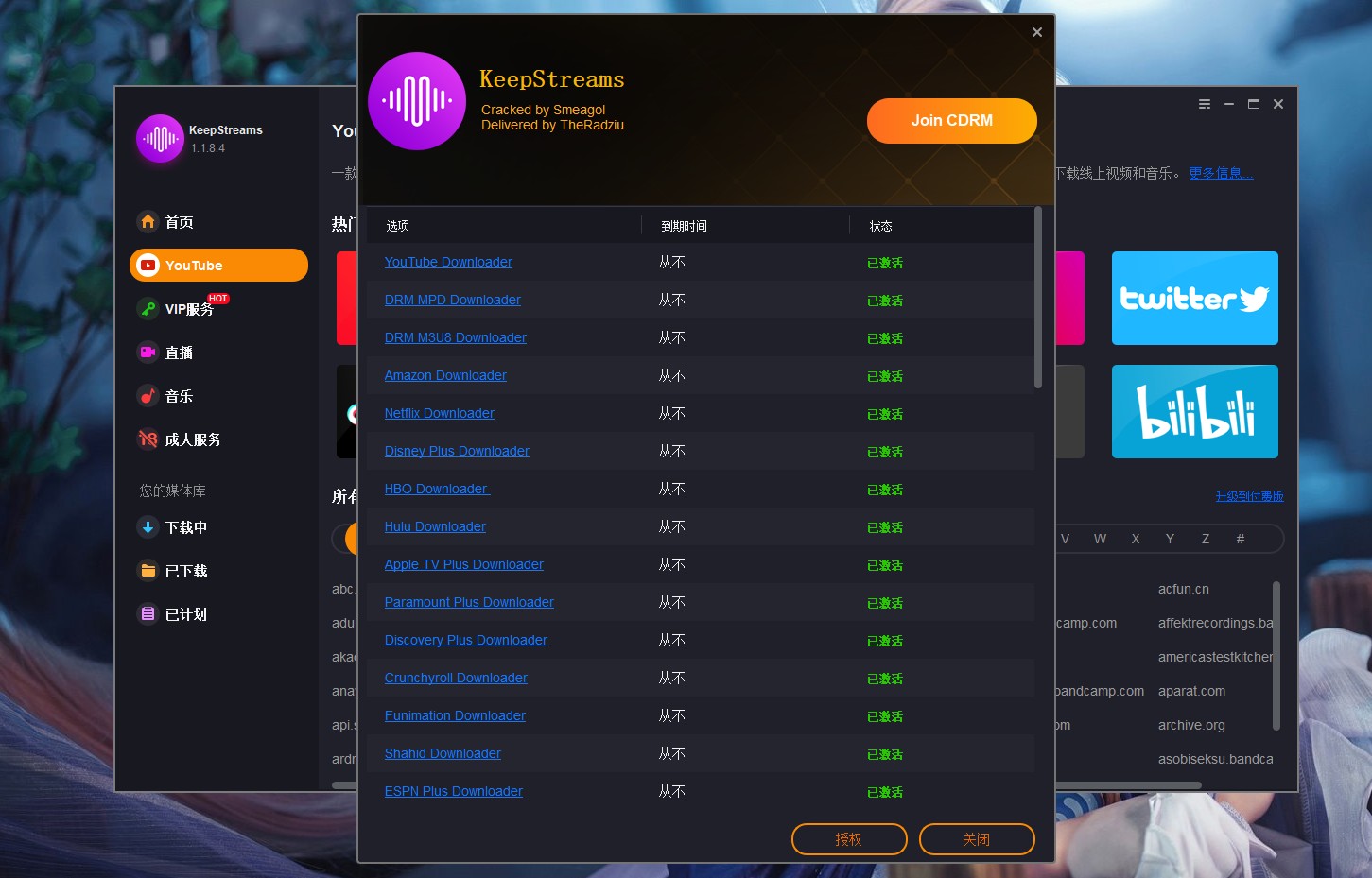Open the Netflix Downloader link
This screenshot has width=1372, height=878.
pos(439,413)
